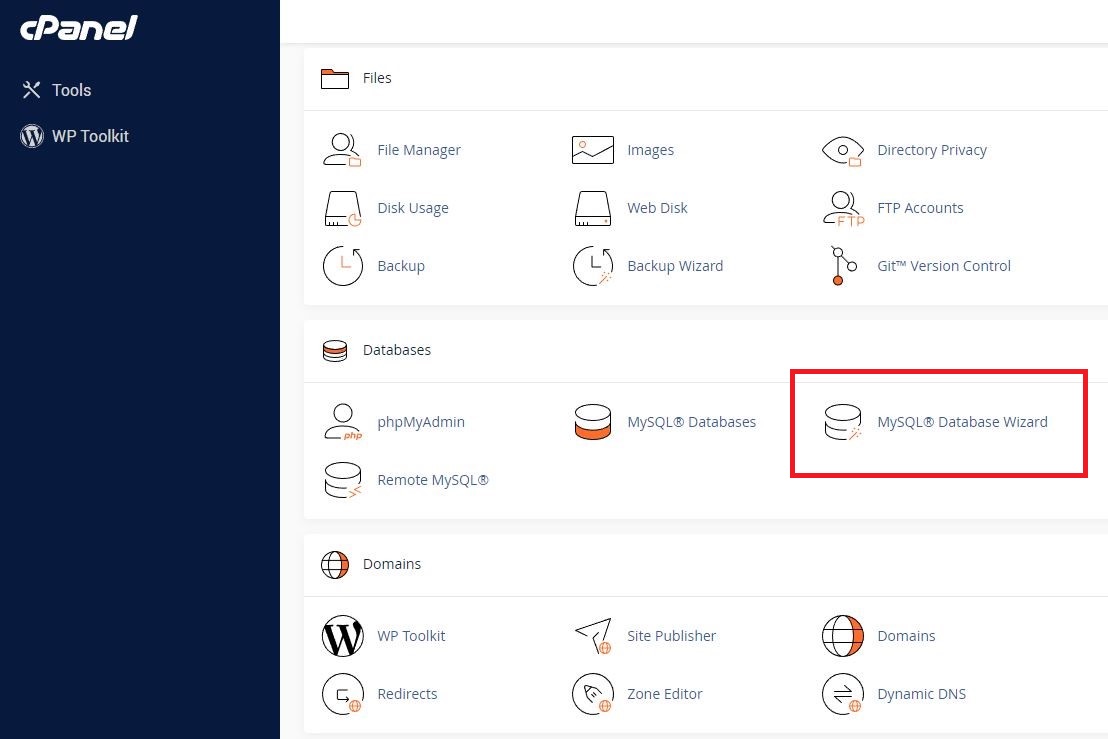This screenshot has width=1108, height=739.
Task: Click the Backup Wizard icon
Action: [x=593, y=266]
